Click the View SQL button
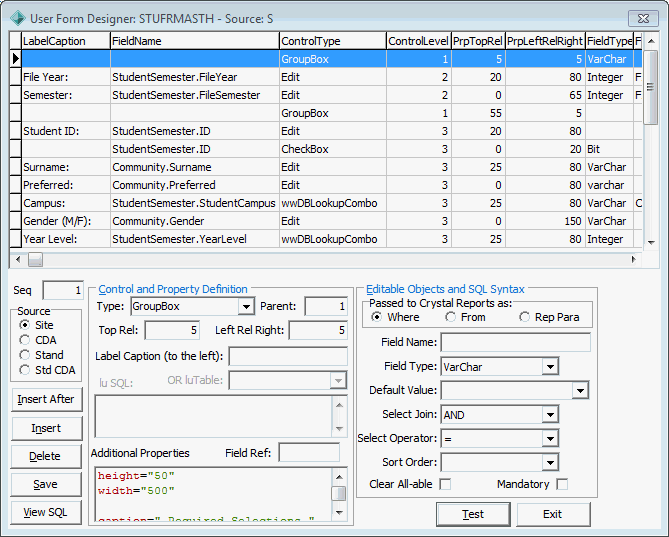 click(46, 512)
